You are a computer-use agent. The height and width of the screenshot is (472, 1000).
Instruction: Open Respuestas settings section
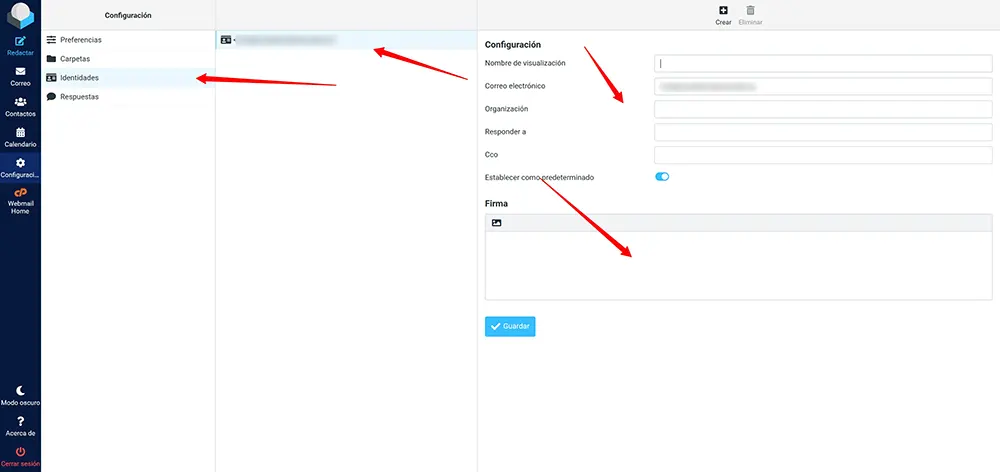(x=79, y=97)
